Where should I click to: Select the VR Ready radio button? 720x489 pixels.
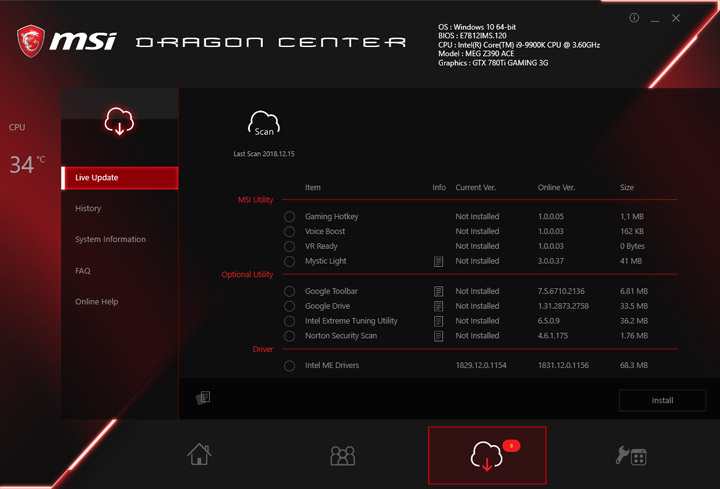click(x=289, y=246)
